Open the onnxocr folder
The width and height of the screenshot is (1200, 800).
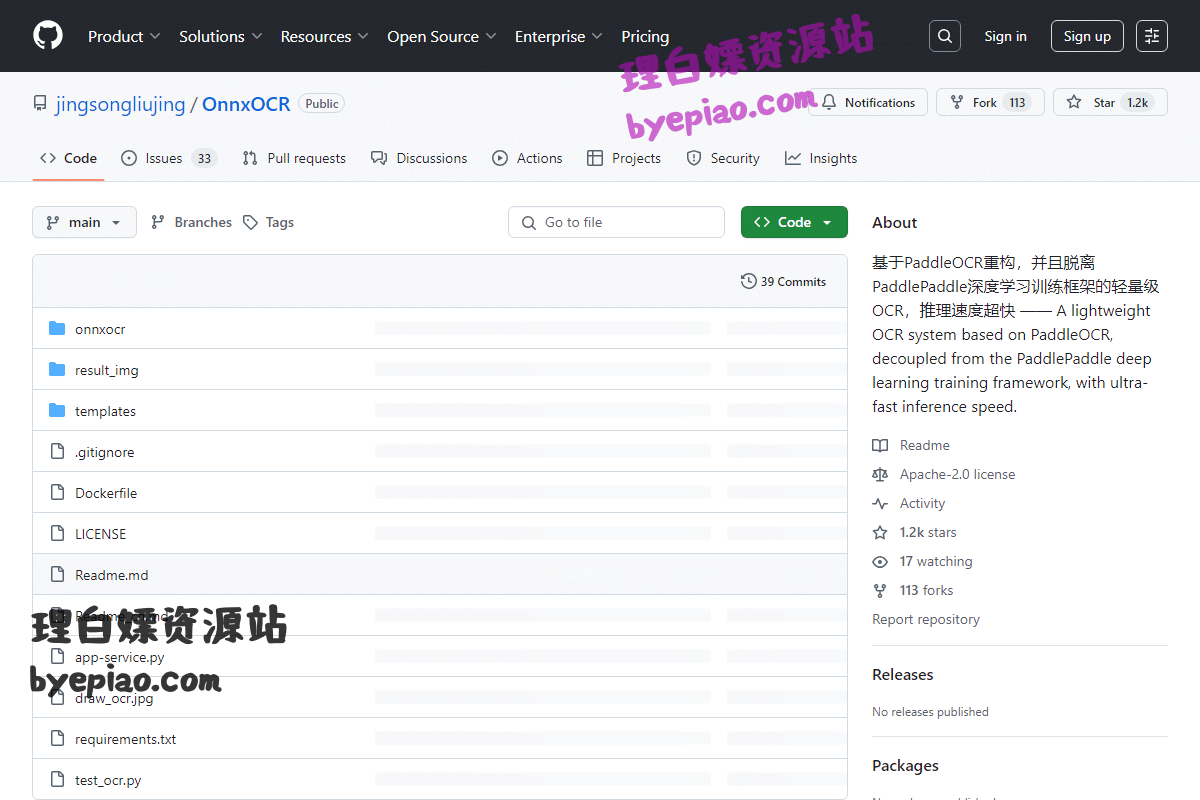(100, 329)
